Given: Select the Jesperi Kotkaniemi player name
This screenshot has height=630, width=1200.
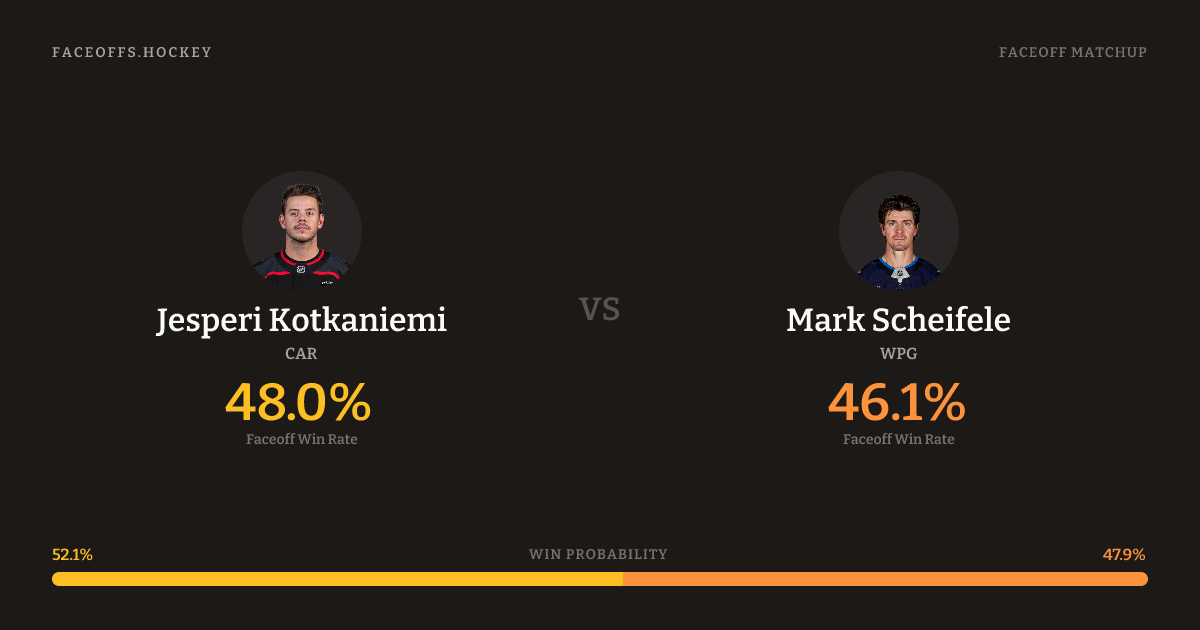Looking at the screenshot, I should (301, 321).
